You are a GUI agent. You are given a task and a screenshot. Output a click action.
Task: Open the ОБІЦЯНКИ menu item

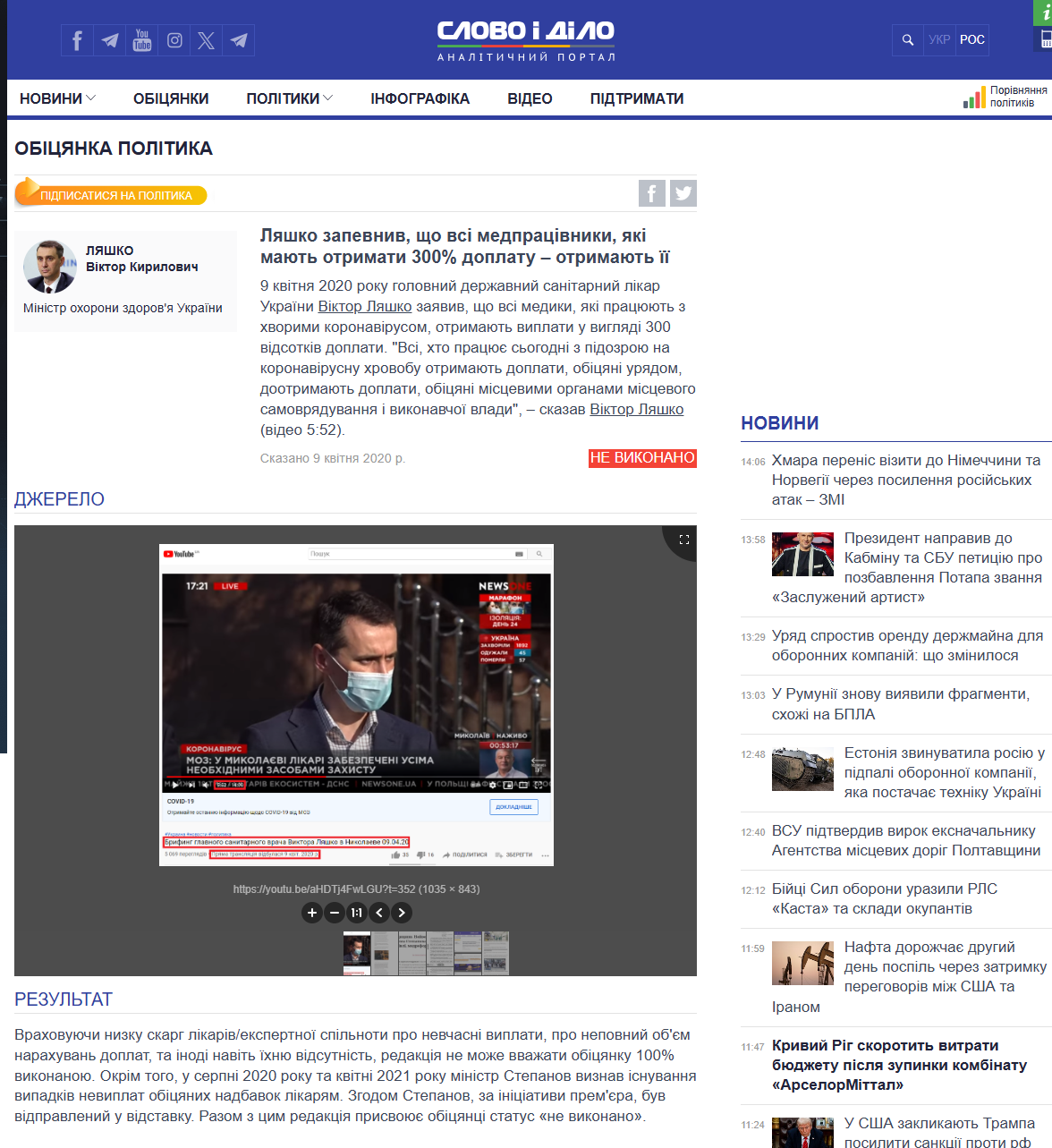171,98
